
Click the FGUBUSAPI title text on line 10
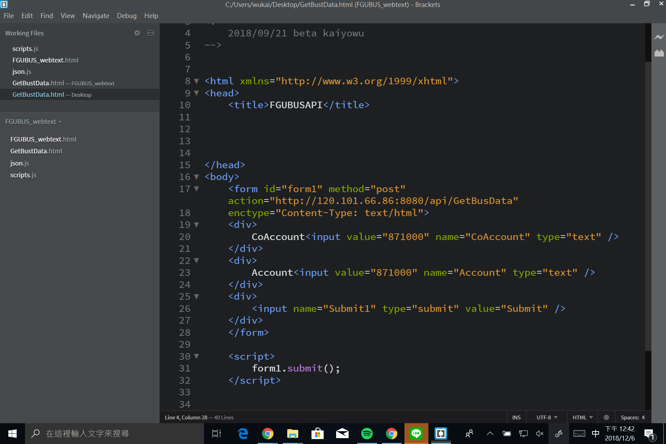pyautogui.click(x=296, y=105)
